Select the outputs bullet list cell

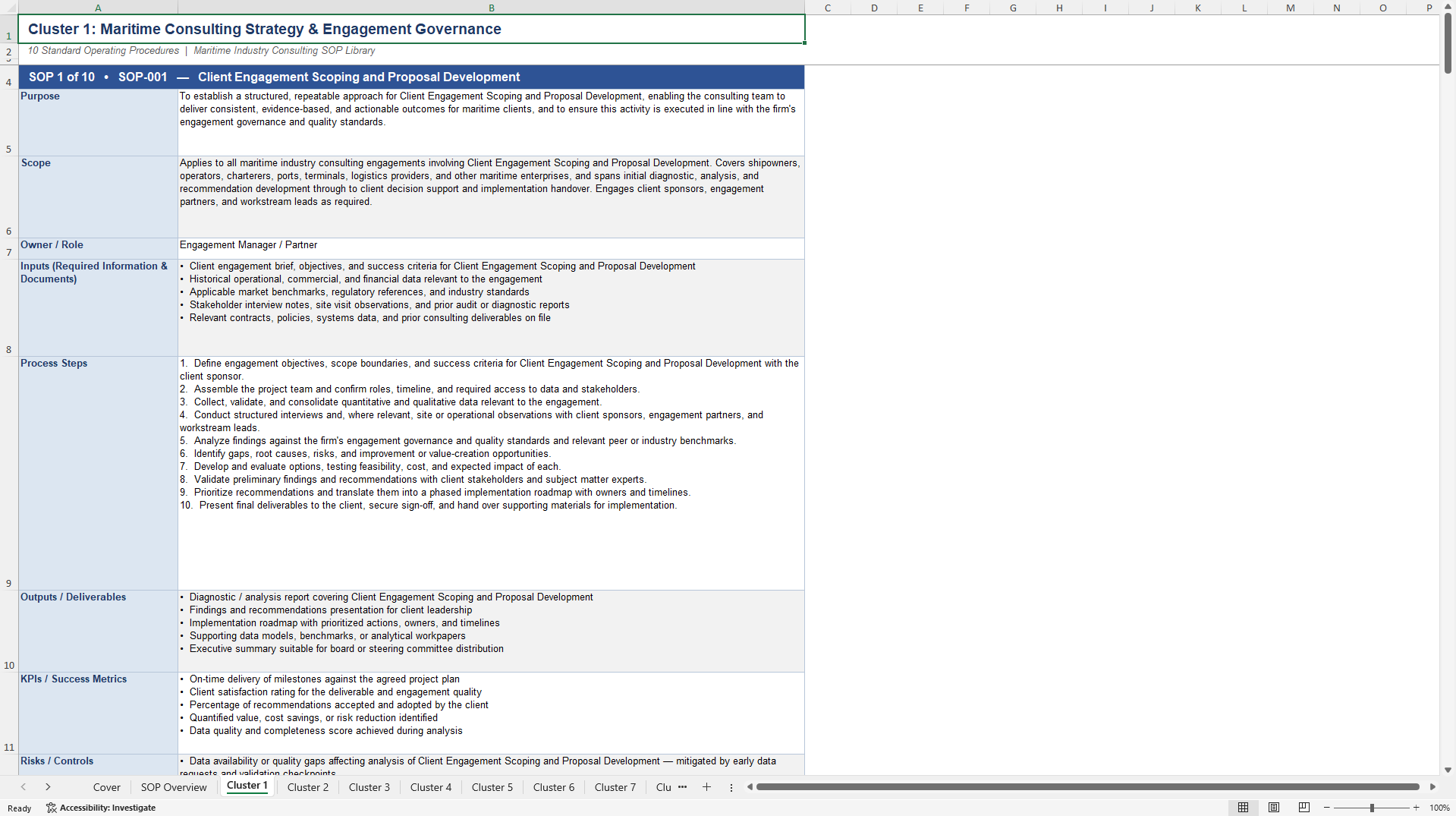[491, 632]
